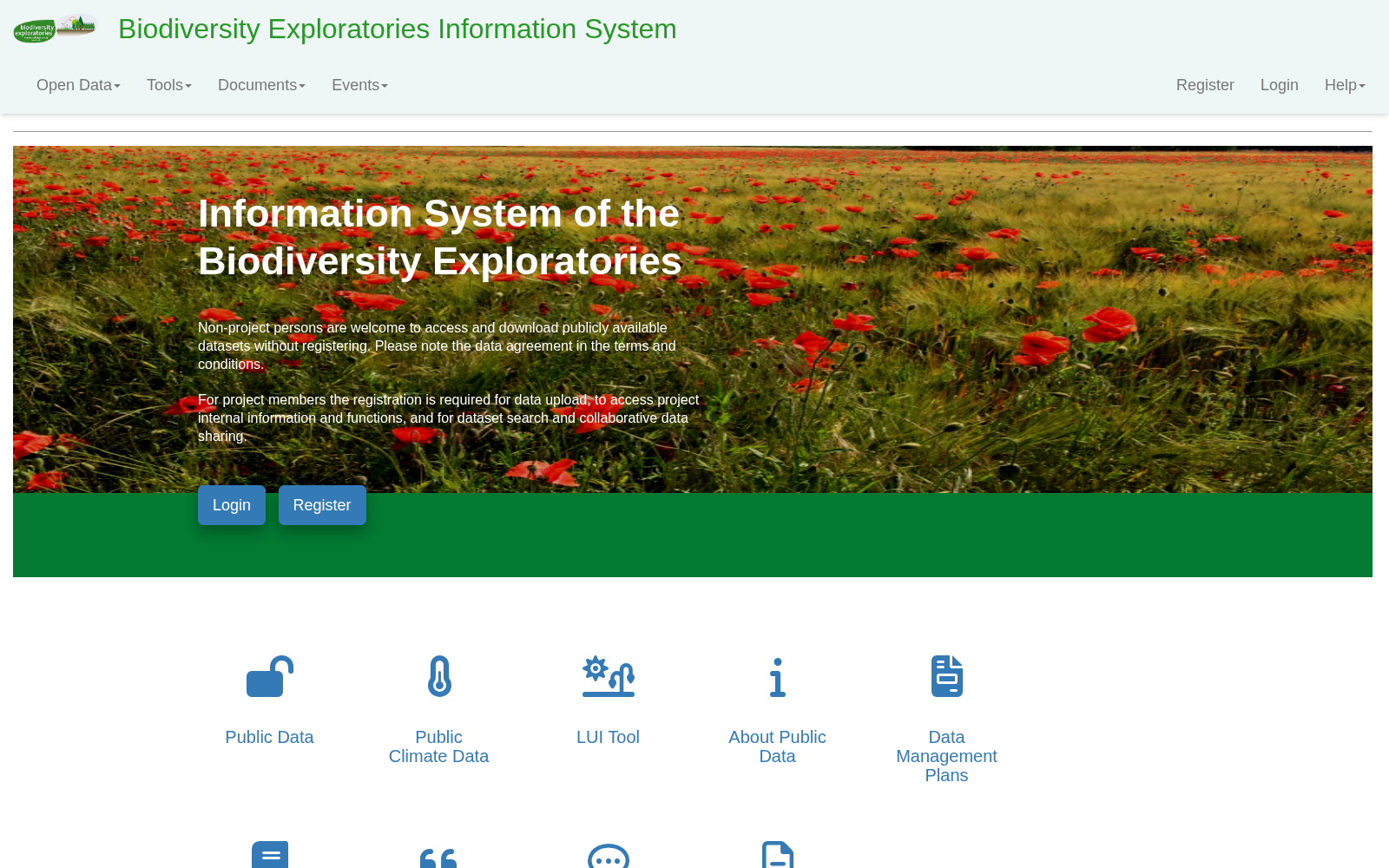Image resolution: width=1389 pixels, height=868 pixels.
Task: Click Register in the top navigation bar
Action: [1205, 85]
